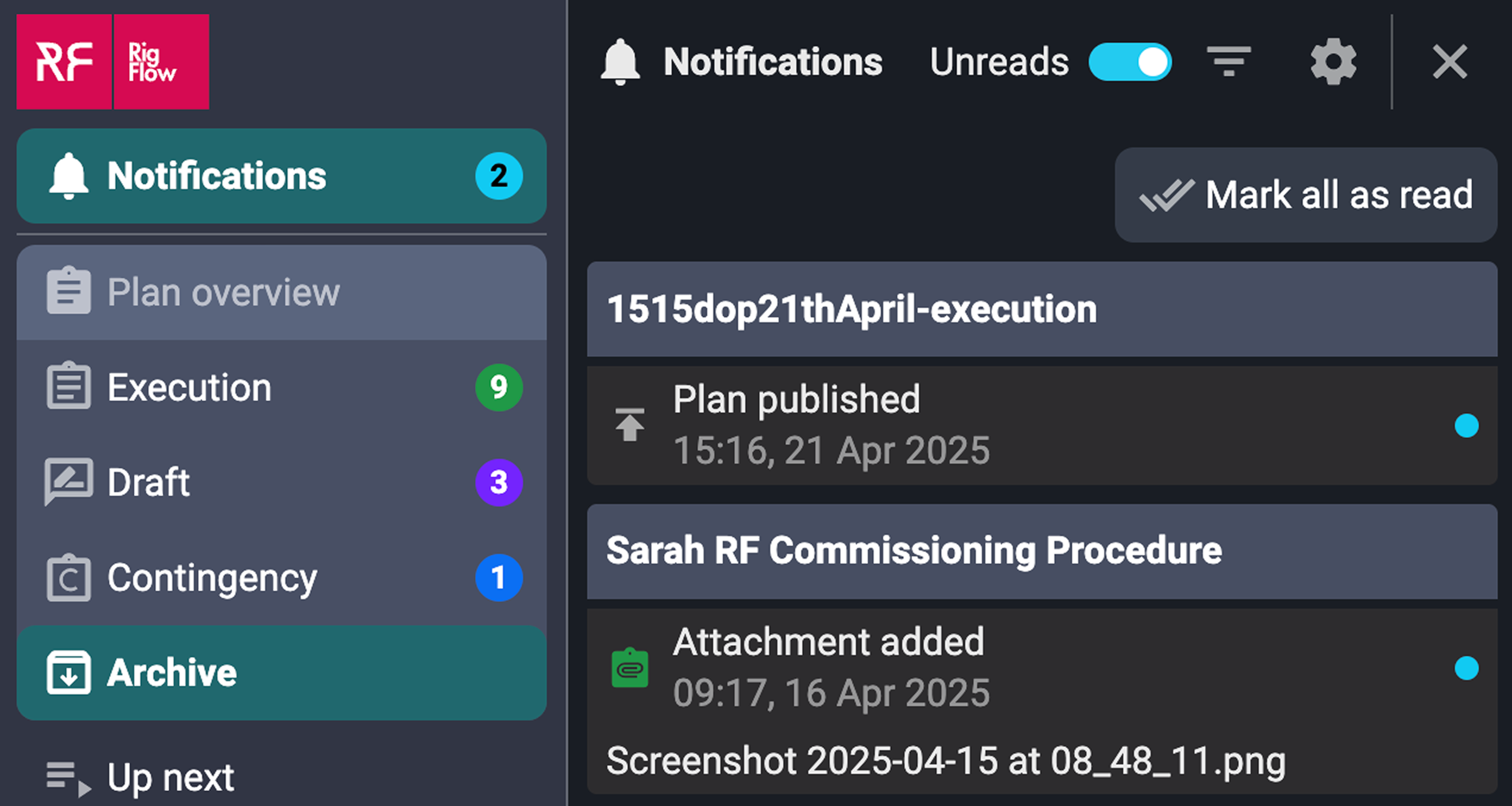Image resolution: width=1512 pixels, height=806 pixels.
Task: Click the Execution unread count badge
Action: coord(499,386)
